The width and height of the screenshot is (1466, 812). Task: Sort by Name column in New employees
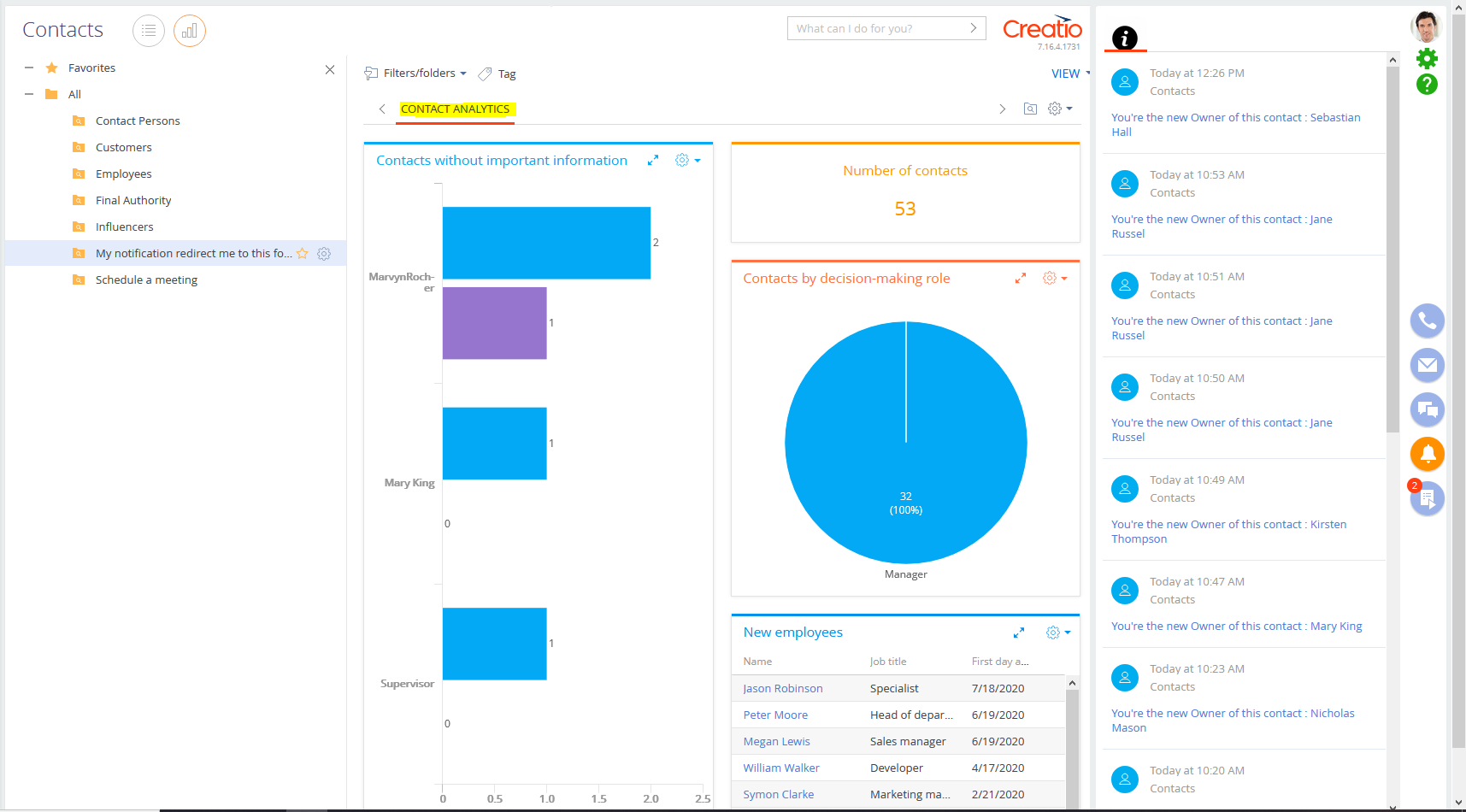757,662
